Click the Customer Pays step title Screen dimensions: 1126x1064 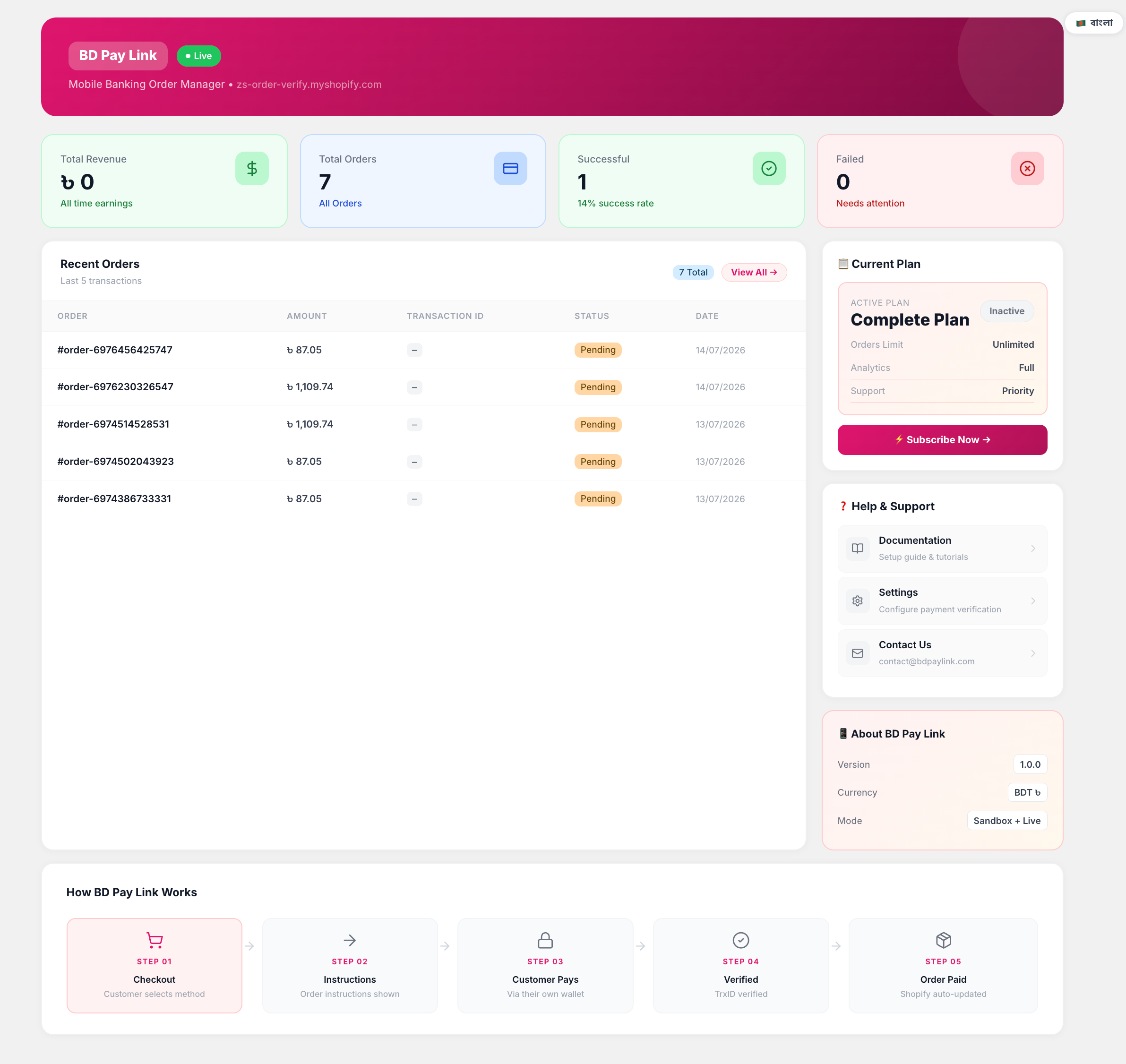(x=545, y=979)
